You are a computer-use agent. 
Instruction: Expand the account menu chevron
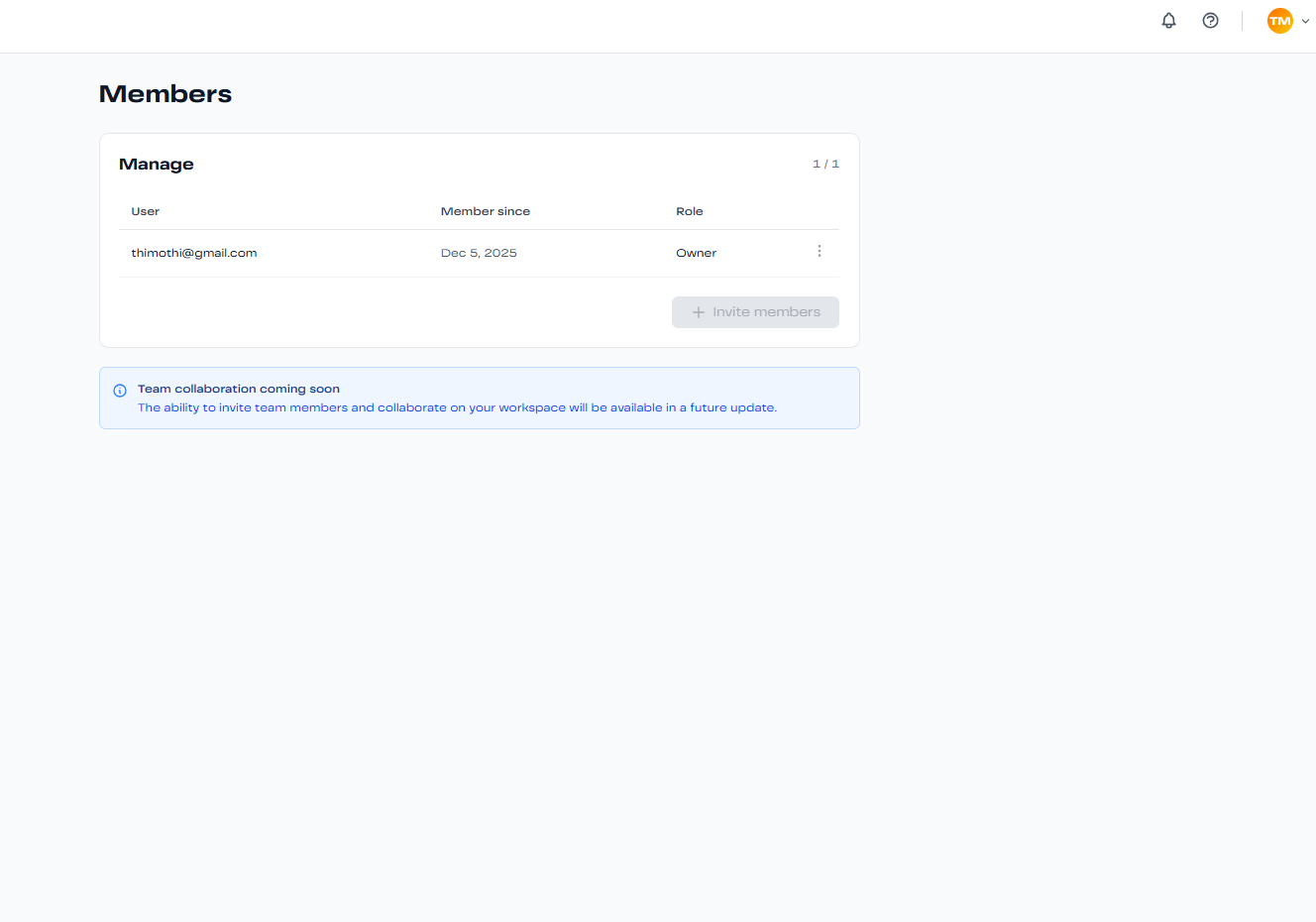pyautogui.click(x=1305, y=21)
